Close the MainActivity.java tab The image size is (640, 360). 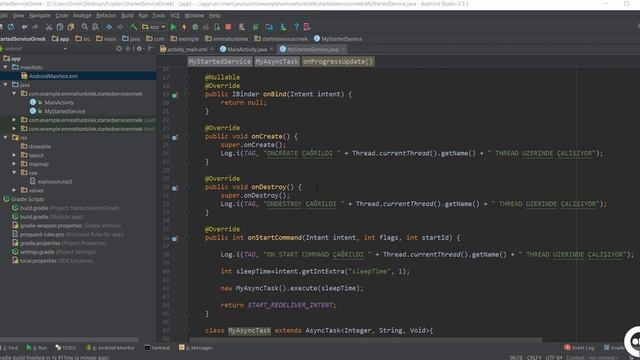271,49
